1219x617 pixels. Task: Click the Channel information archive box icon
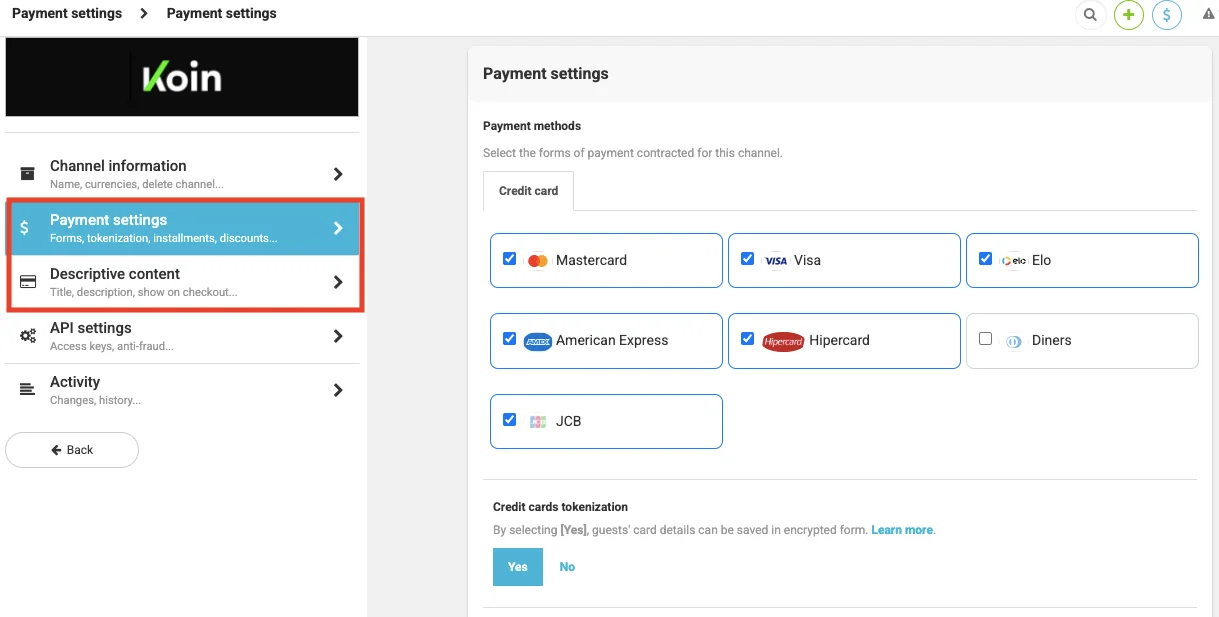coord(28,173)
